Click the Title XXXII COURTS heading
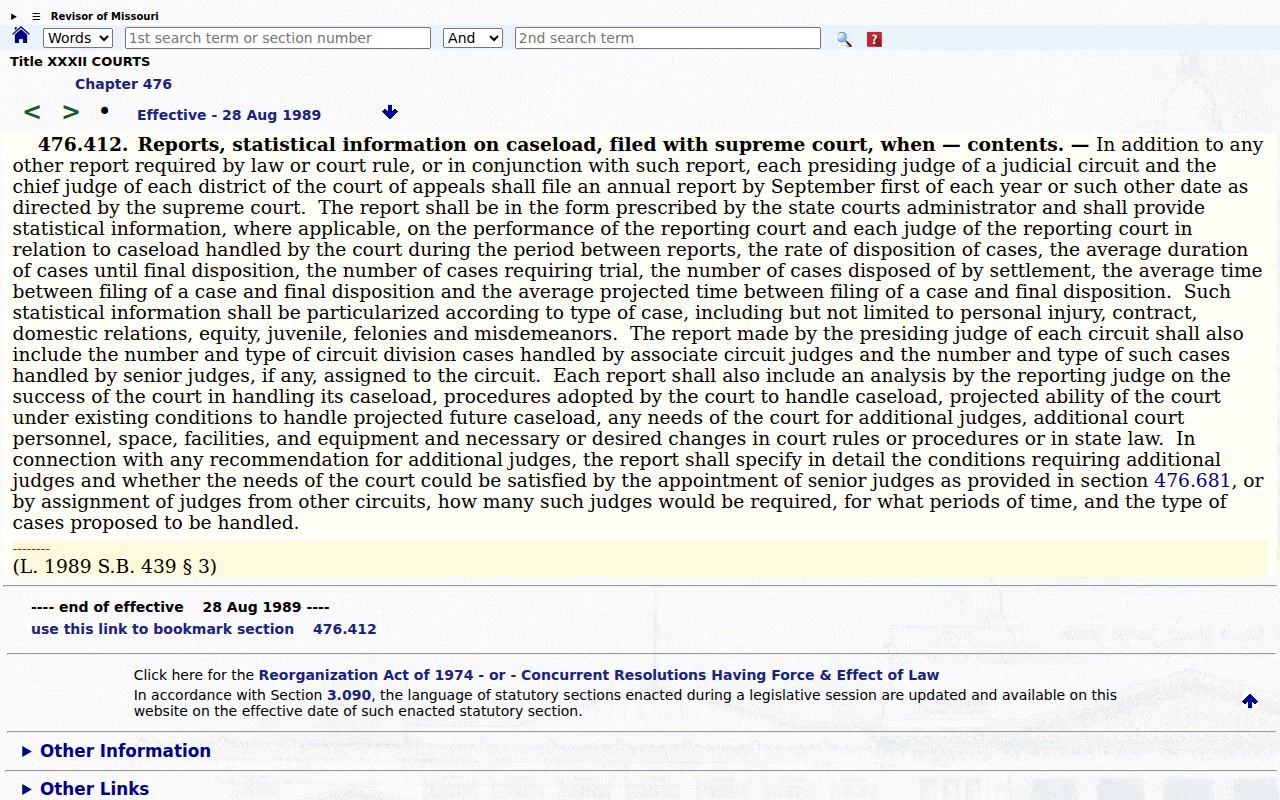Screen dimensions: 1280x800 pyautogui.click(x=80, y=62)
